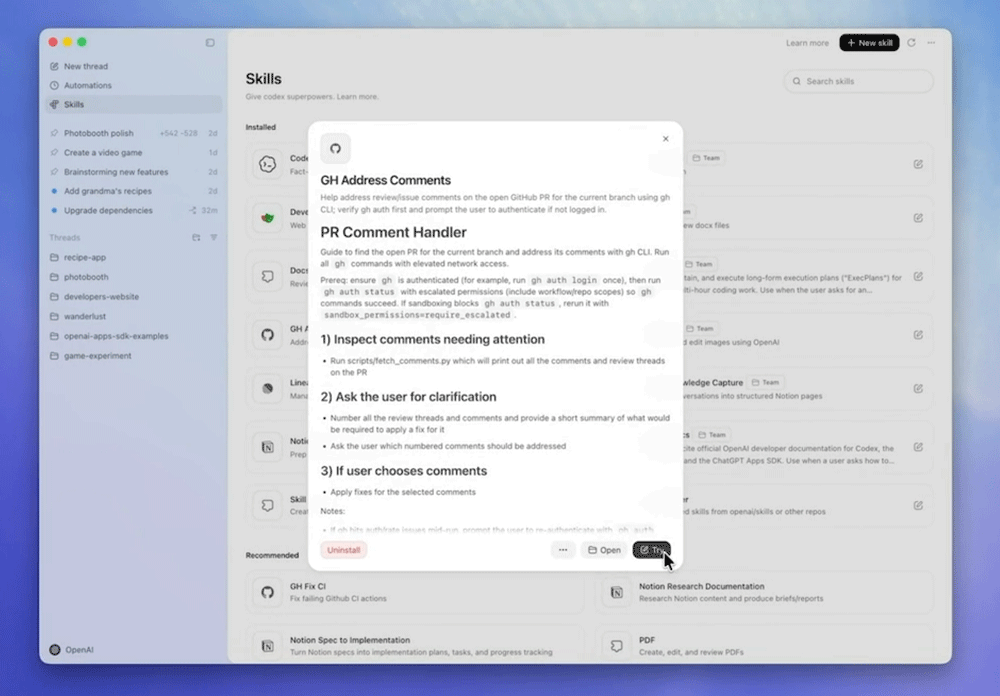Open the top-right ellipsis menu
Screen dimensions: 1000x696
[x=932, y=43]
